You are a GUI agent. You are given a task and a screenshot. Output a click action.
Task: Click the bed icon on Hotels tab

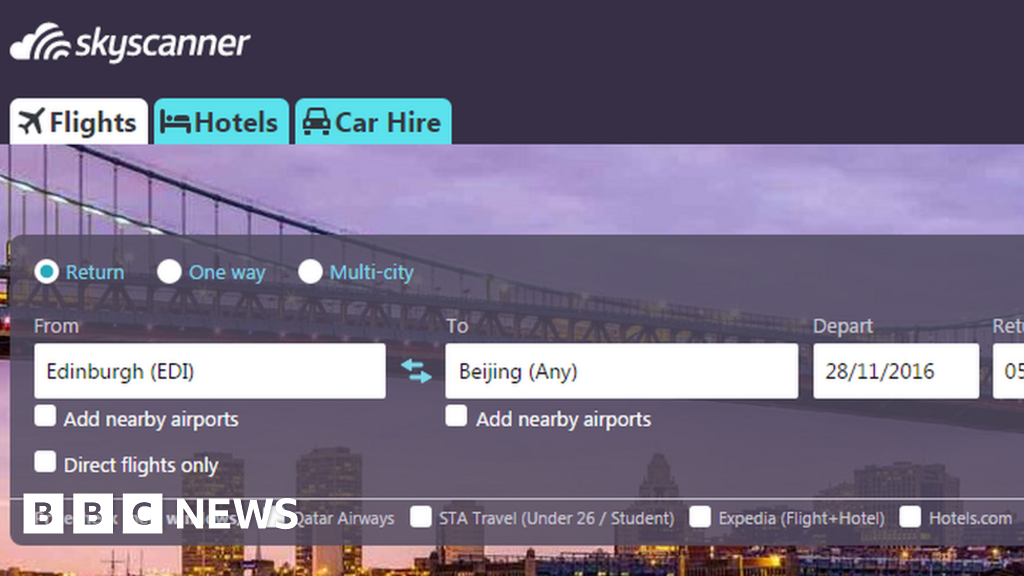point(175,122)
